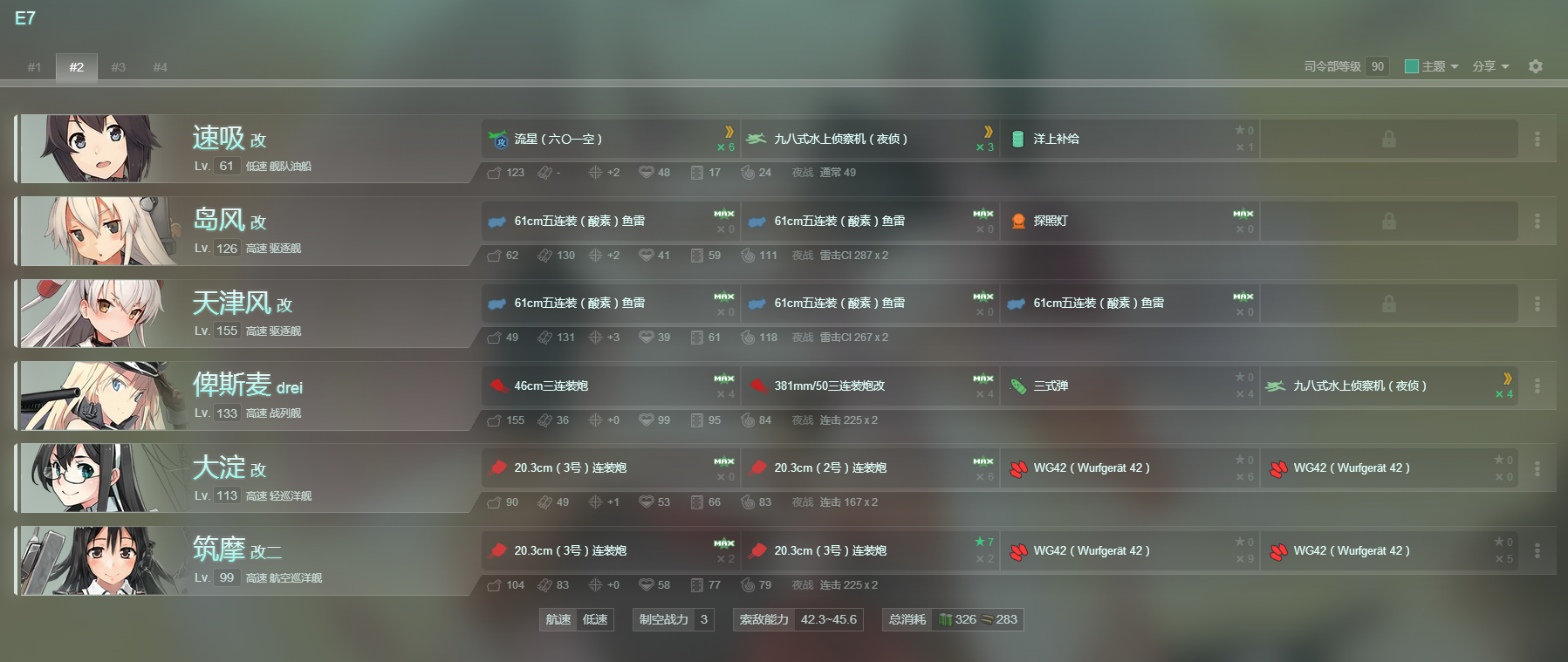Click the 洋上补给 supply drum icon
Screen dimensions: 1568x662
1017,139
